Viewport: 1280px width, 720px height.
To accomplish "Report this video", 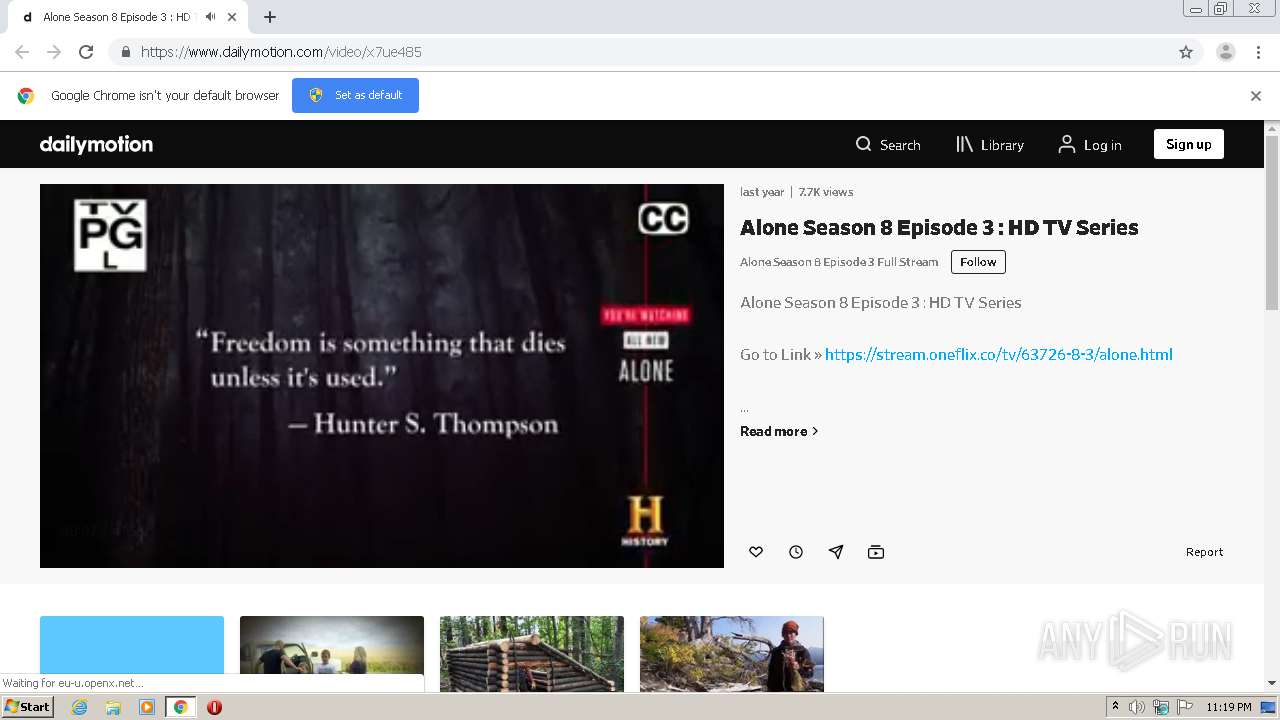I will 1204,552.
